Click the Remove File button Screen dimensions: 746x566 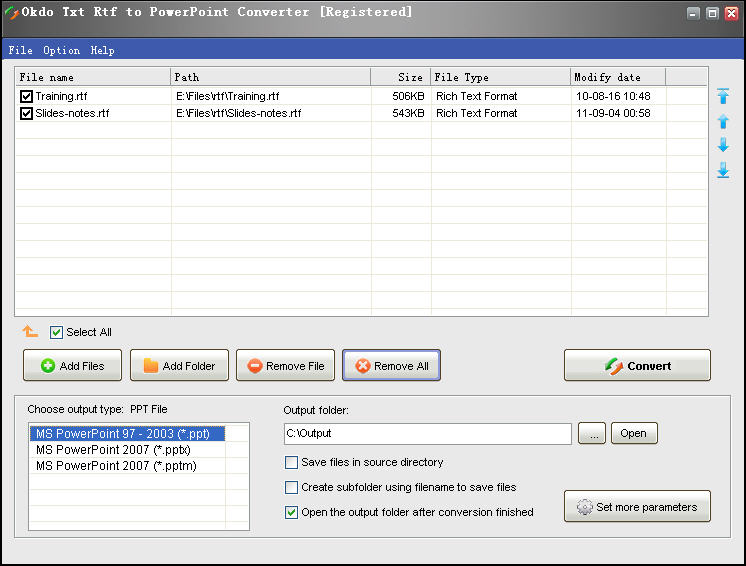point(285,365)
